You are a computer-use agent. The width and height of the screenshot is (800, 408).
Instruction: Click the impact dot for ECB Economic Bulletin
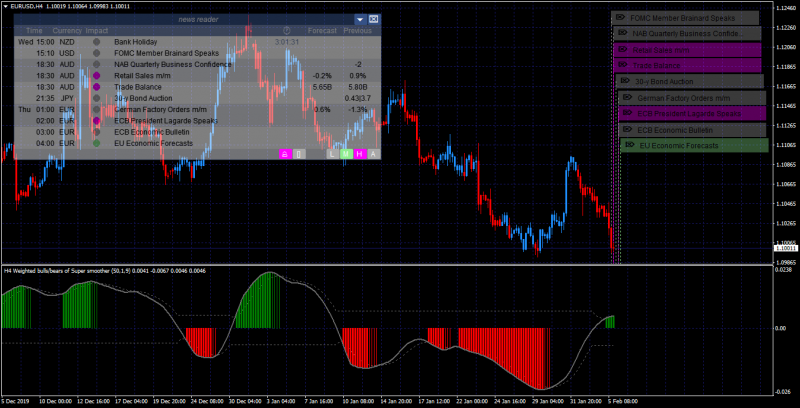coord(96,132)
